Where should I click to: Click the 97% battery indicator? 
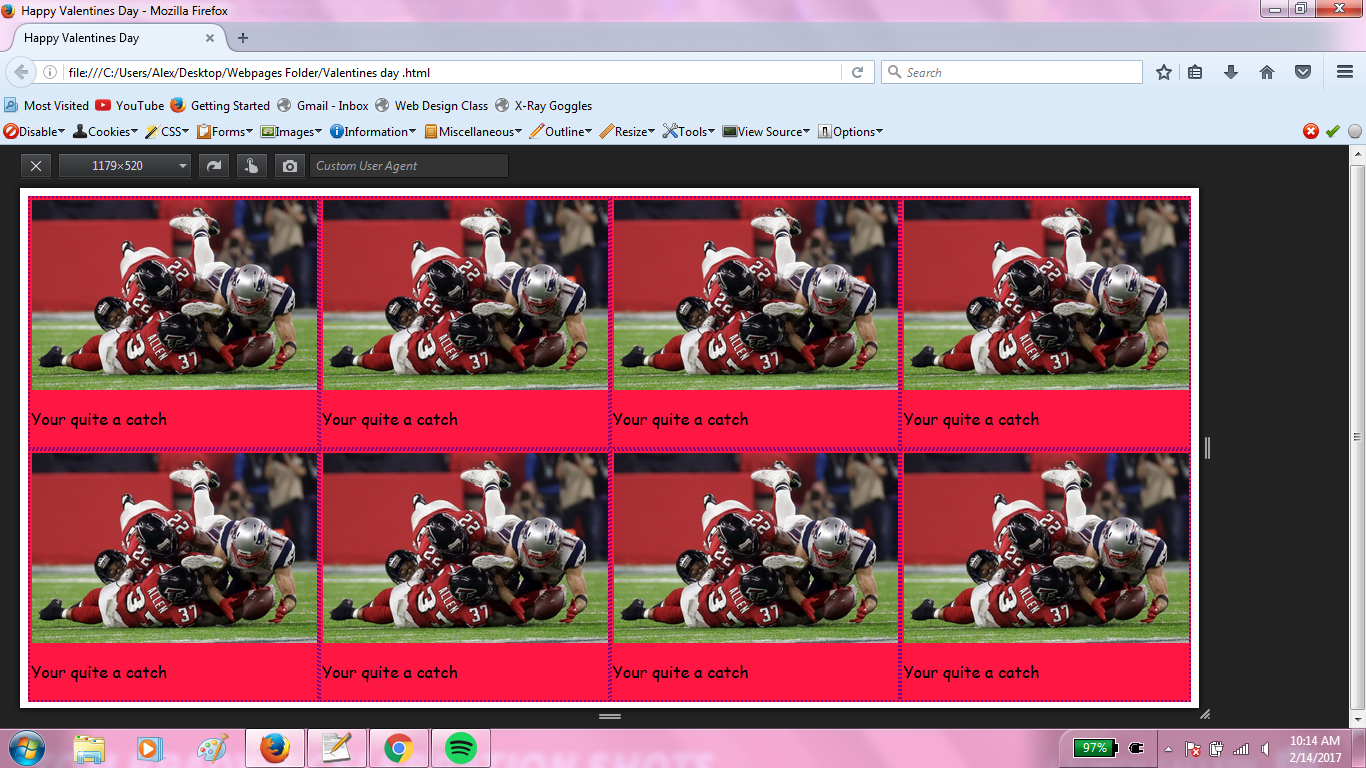coord(1096,748)
